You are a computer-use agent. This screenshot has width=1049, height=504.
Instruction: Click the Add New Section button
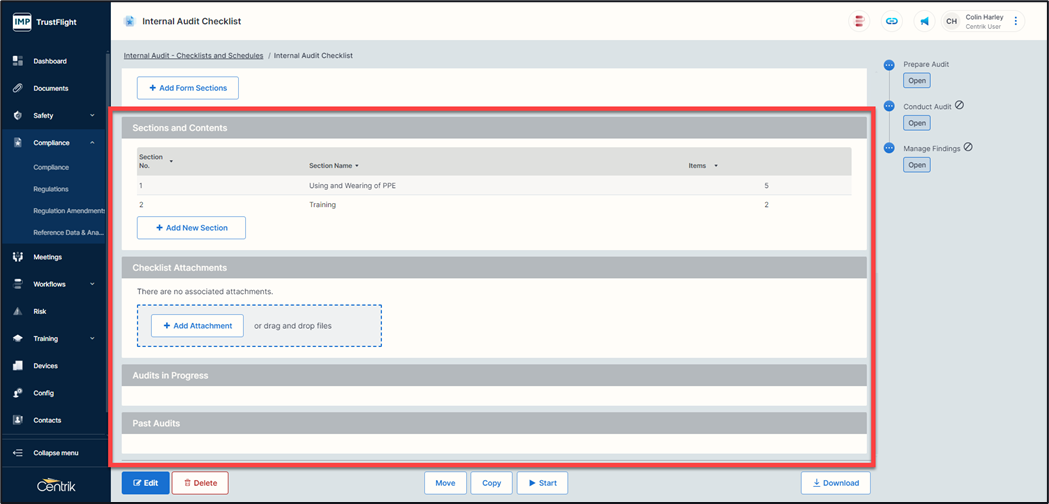click(191, 228)
